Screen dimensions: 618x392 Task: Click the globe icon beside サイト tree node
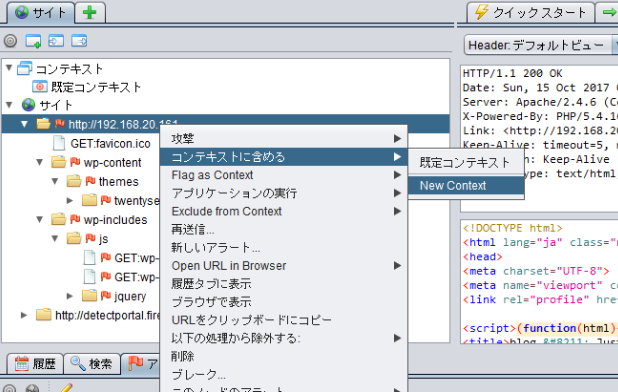(28, 105)
